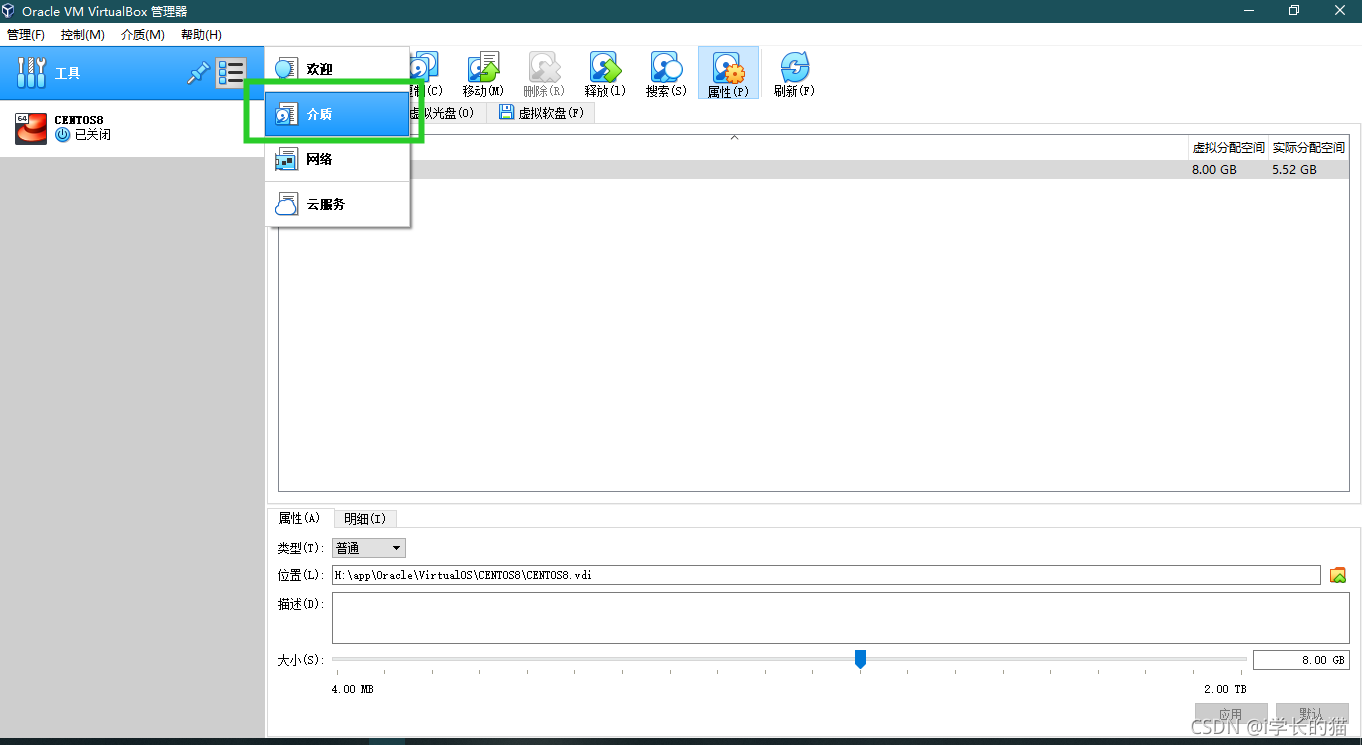
Task: Click the Search (搜索) toolbar icon
Action: pyautogui.click(x=666, y=75)
